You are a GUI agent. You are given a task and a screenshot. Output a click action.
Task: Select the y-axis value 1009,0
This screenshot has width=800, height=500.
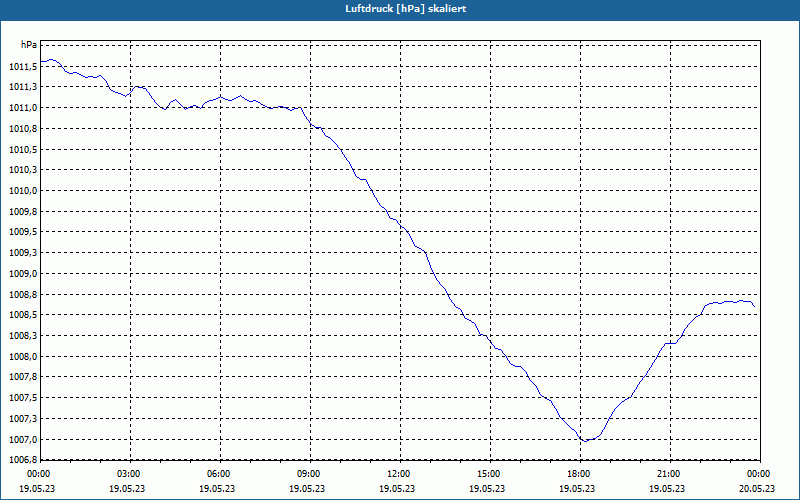tap(23, 274)
